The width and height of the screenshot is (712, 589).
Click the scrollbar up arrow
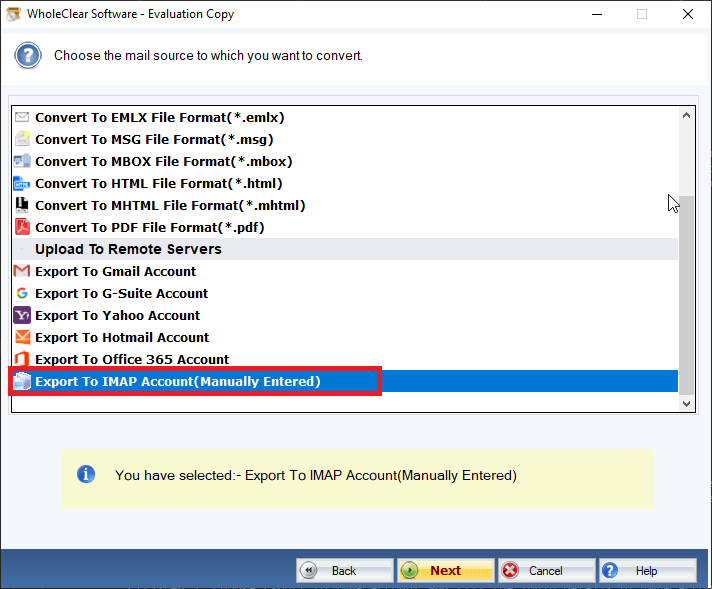coord(686,116)
